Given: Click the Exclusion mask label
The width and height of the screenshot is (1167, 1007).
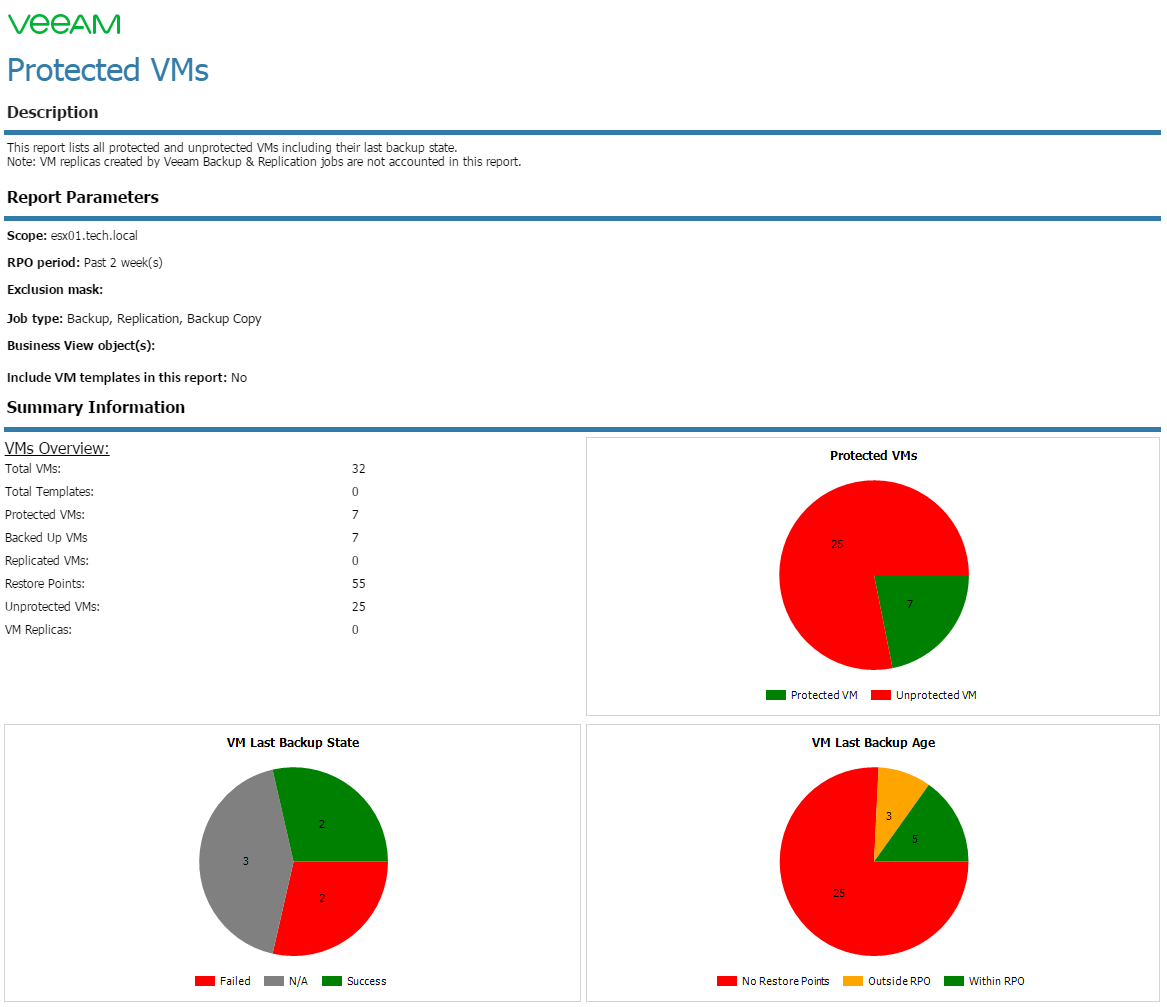Looking at the screenshot, I should pos(55,290).
